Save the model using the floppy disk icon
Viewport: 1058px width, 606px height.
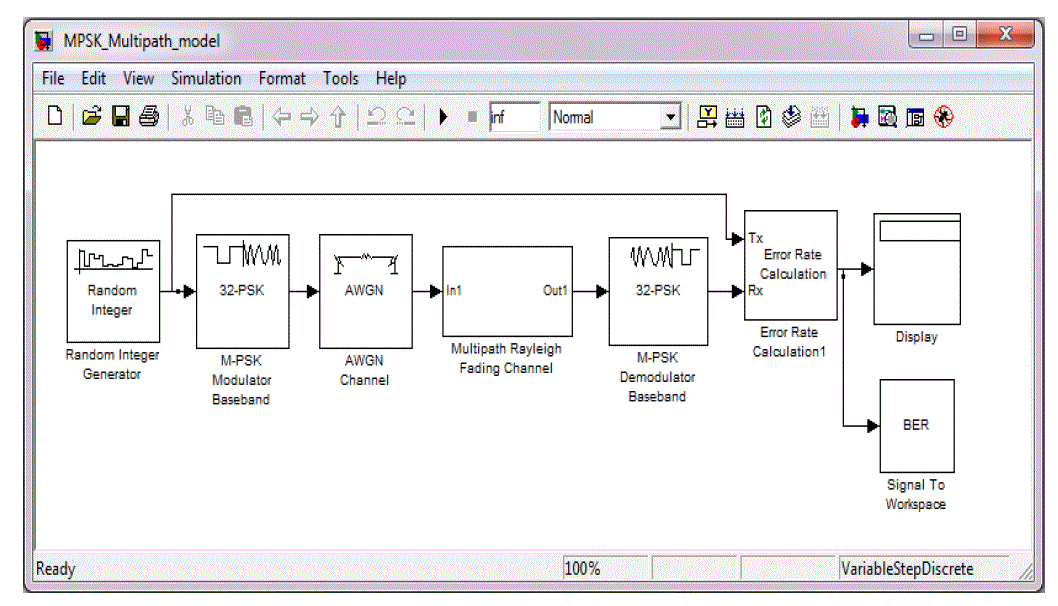tap(120, 118)
